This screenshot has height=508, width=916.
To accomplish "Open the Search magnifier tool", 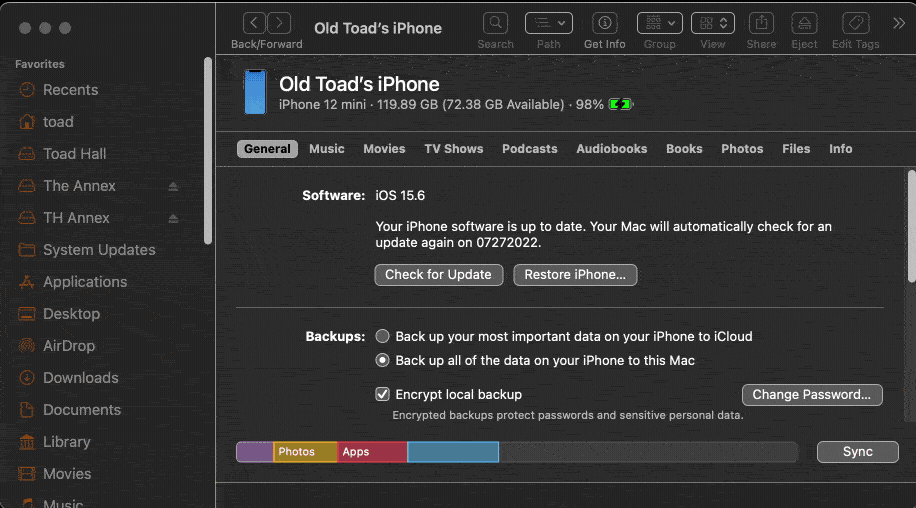I will (x=495, y=23).
